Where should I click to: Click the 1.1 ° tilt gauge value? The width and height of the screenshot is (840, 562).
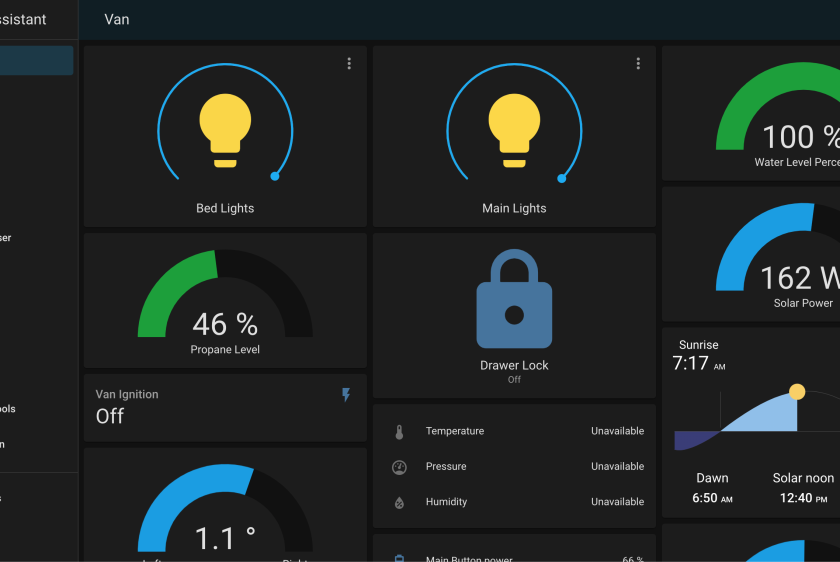[225, 538]
